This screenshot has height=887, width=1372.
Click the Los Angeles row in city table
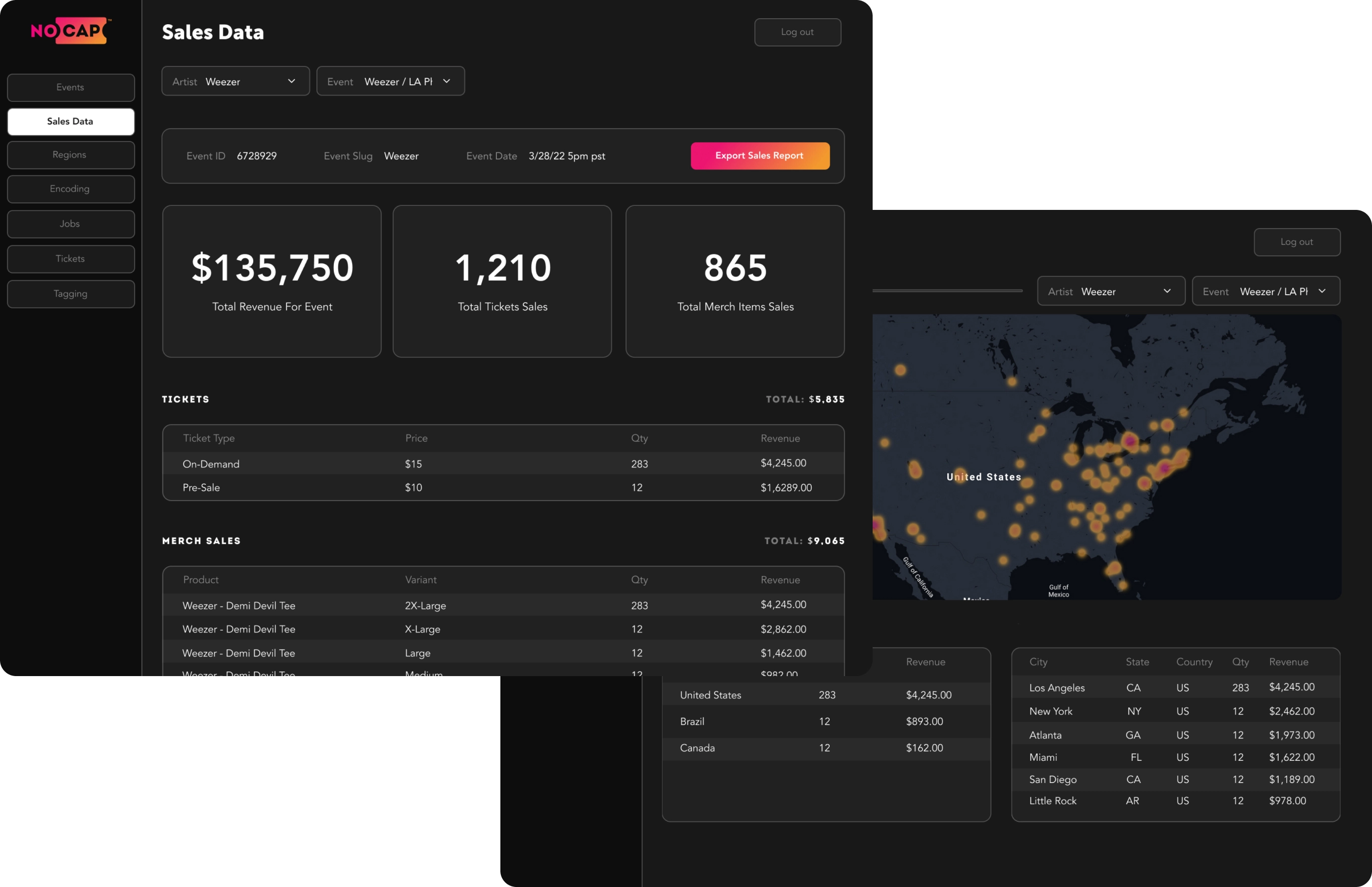pyautogui.click(x=1174, y=687)
